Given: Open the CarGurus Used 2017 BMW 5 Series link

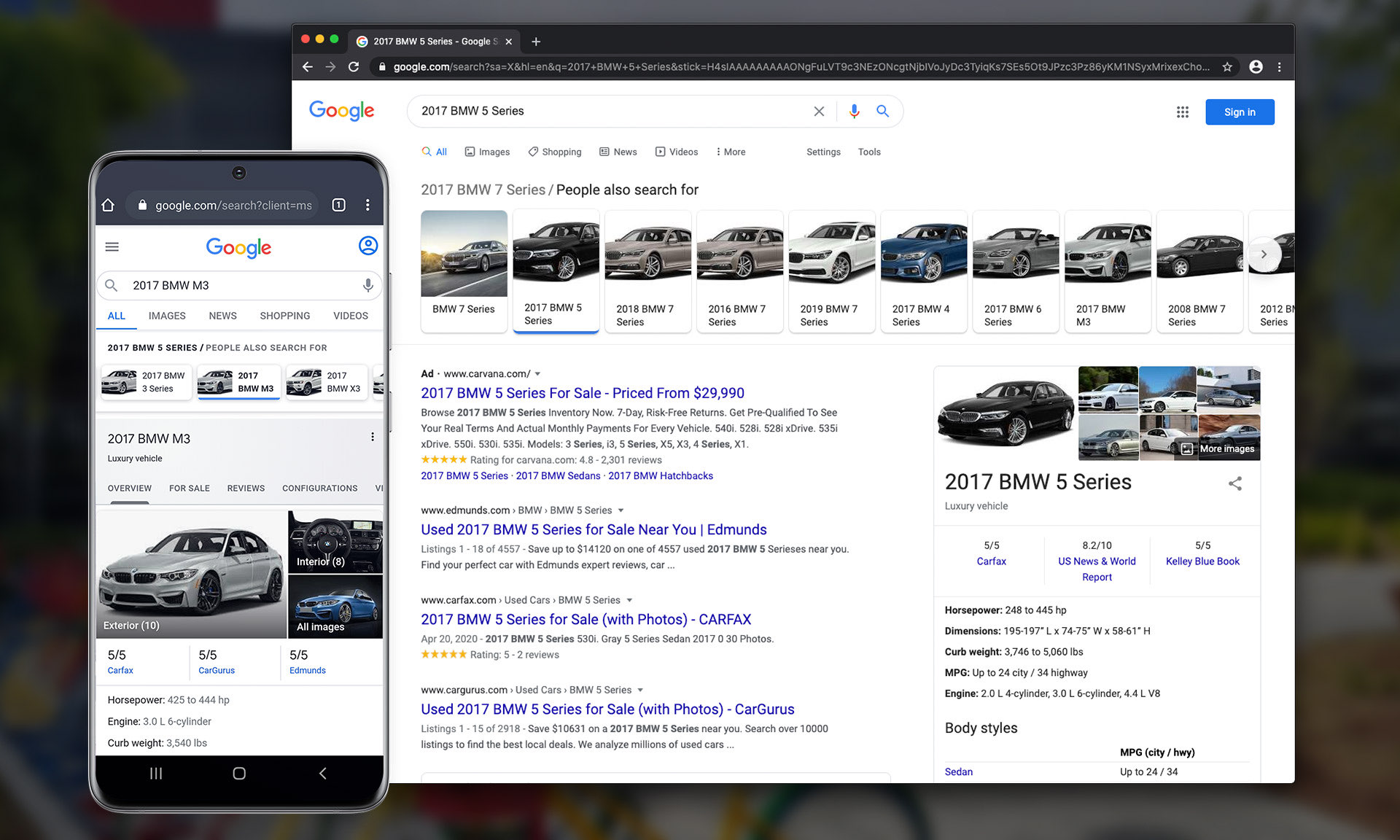Looking at the screenshot, I should pyautogui.click(x=607, y=709).
